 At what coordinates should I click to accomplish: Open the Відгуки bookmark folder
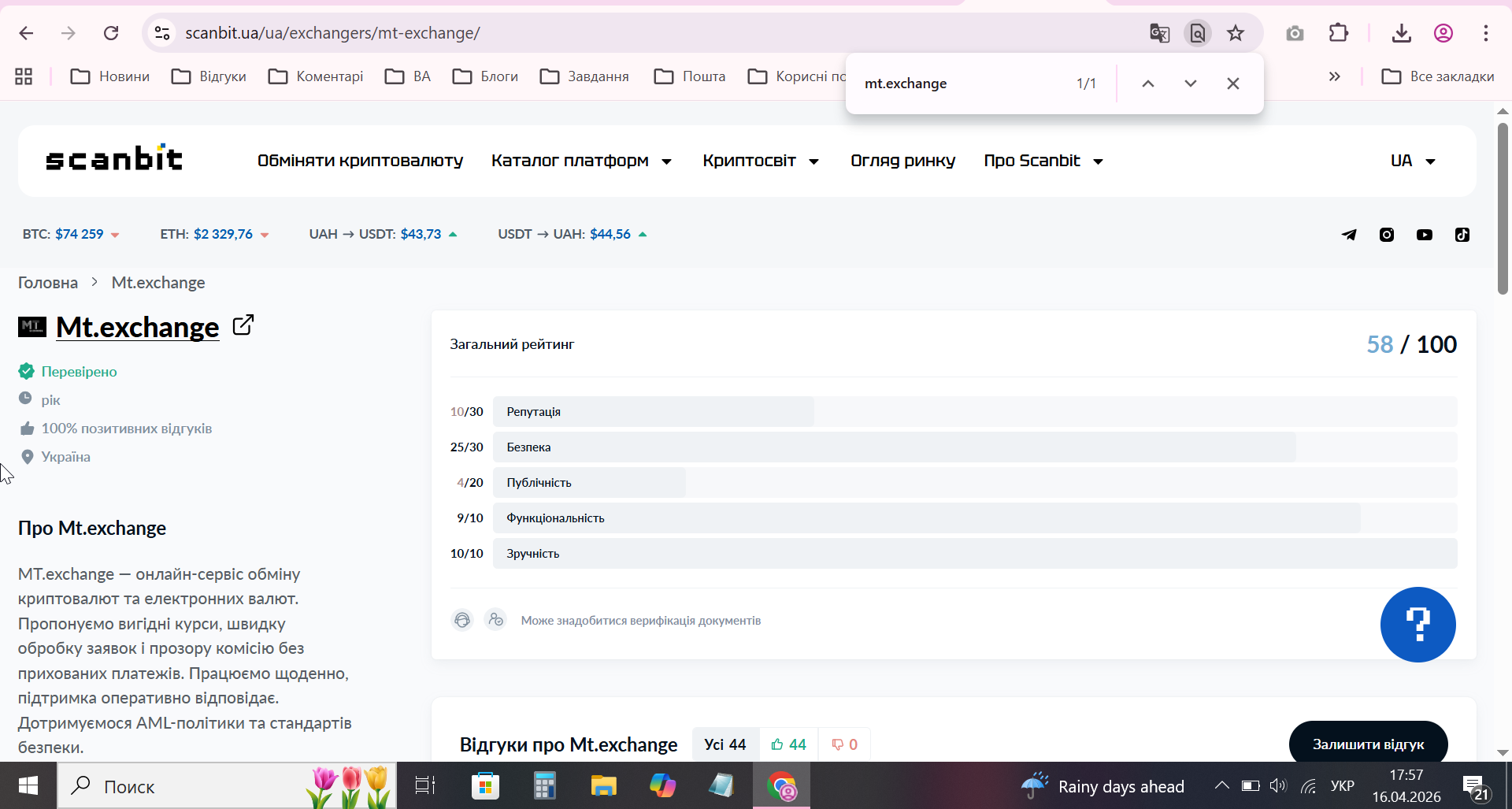pyautogui.click(x=209, y=76)
